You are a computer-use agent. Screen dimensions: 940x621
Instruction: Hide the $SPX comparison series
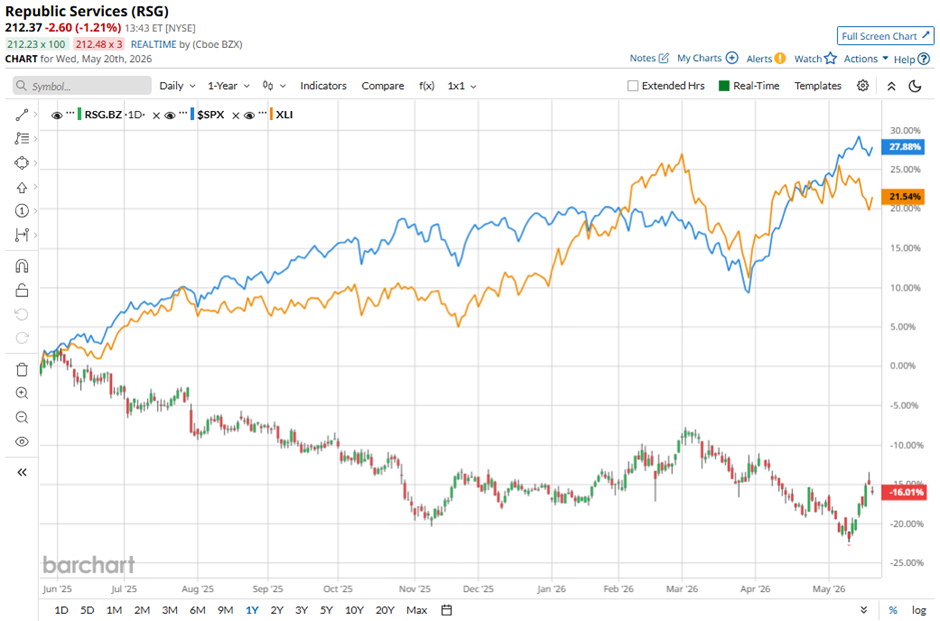170,115
